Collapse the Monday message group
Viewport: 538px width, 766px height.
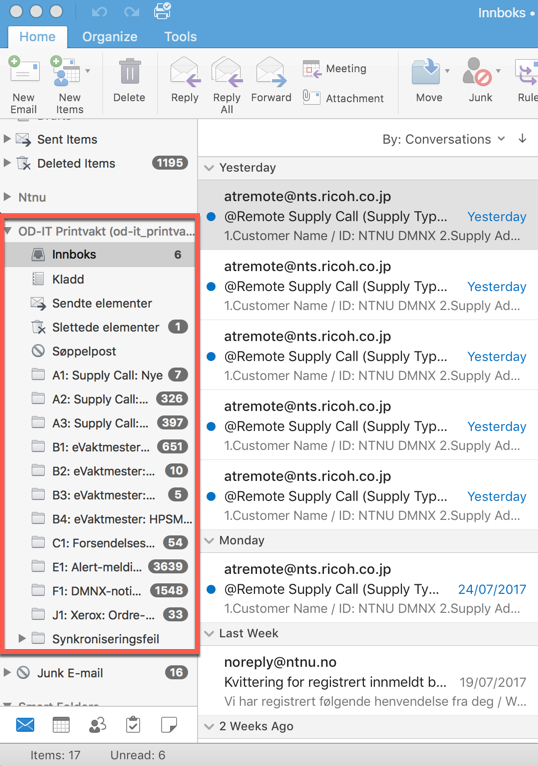click(209, 540)
